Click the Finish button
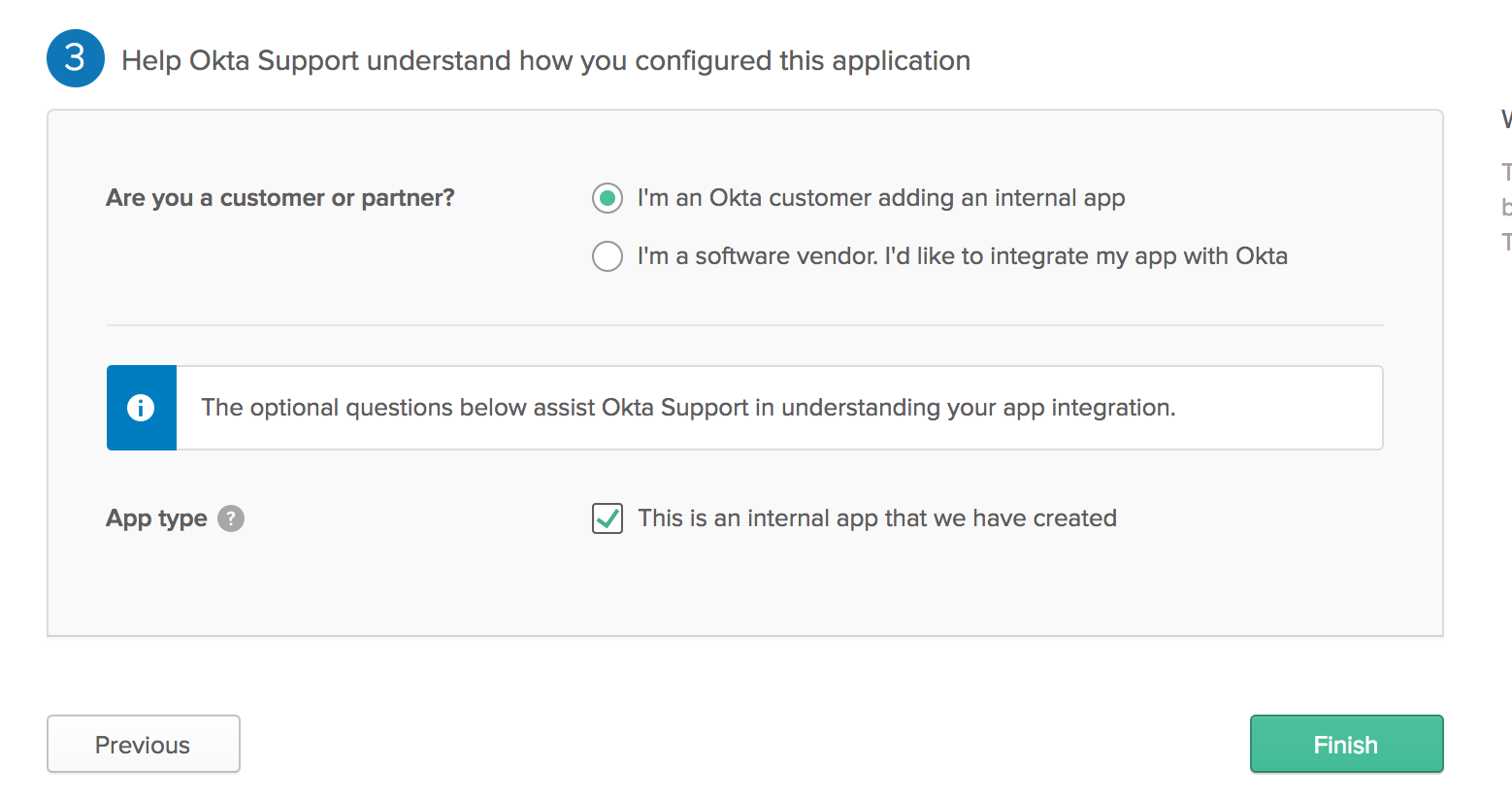 pos(1347,744)
